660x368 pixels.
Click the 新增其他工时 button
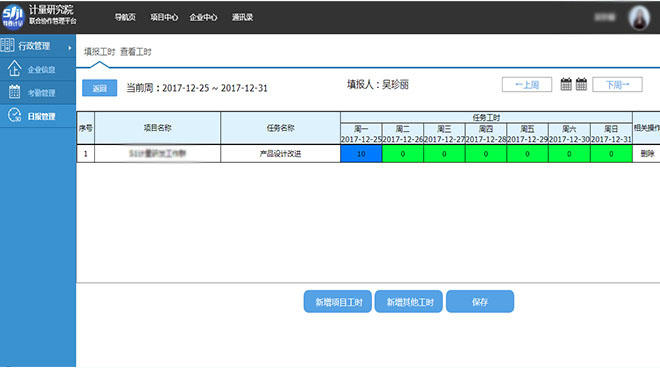[x=409, y=301]
